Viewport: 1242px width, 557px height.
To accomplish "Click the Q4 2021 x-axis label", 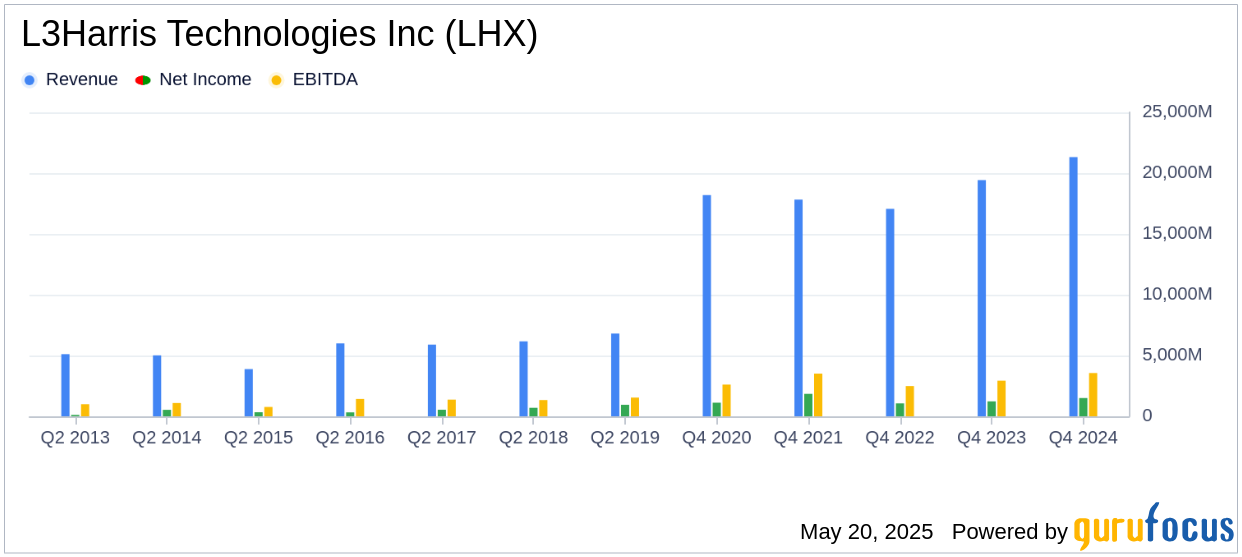I will click(808, 438).
